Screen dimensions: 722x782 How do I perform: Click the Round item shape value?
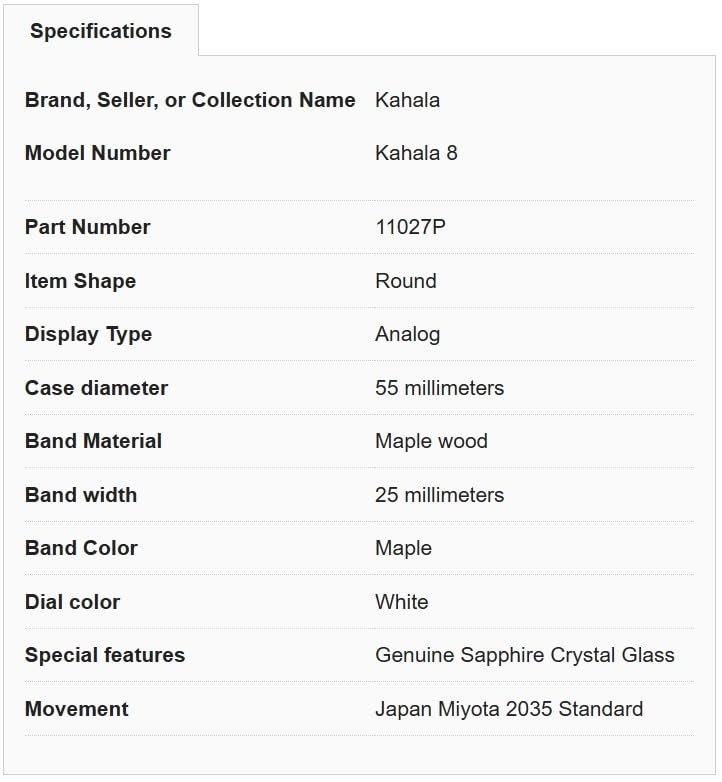pyautogui.click(x=405, y=281)
